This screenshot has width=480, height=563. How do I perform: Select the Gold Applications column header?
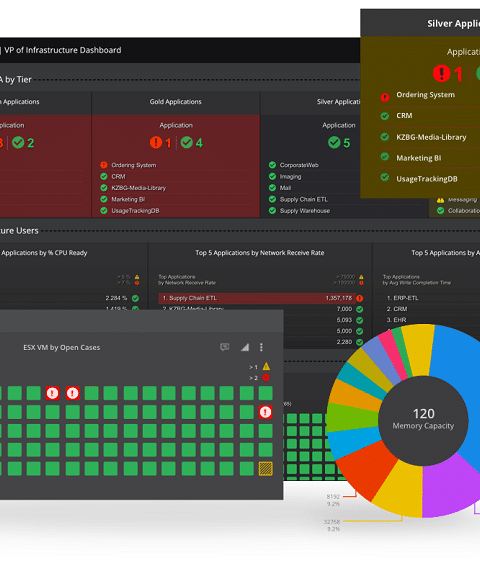coord(176,102)
